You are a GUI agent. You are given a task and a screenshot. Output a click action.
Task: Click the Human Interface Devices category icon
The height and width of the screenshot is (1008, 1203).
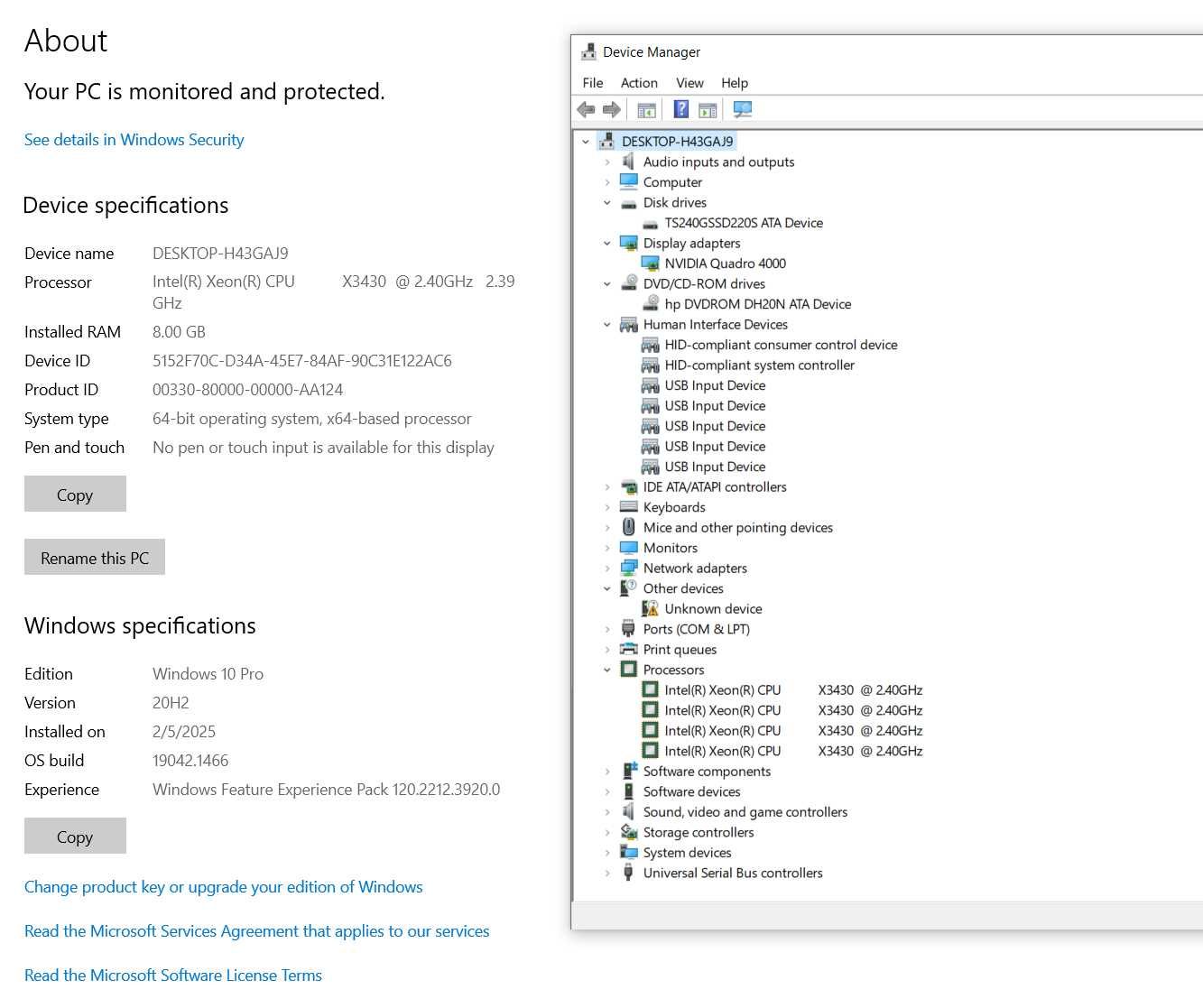pos(628,324)
